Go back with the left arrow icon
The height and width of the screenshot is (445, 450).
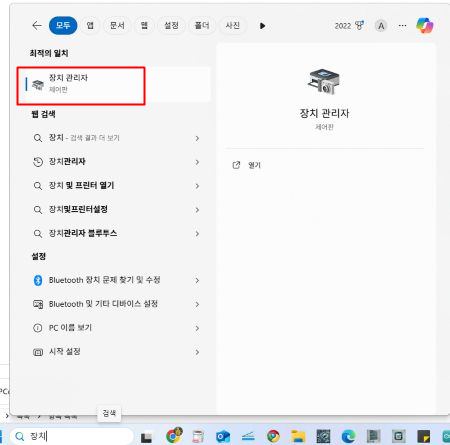[37, 25]
